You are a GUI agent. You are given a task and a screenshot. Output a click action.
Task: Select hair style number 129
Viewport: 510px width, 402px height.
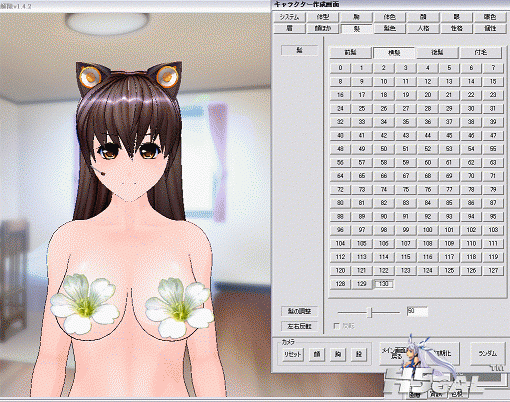click(362, 284)
